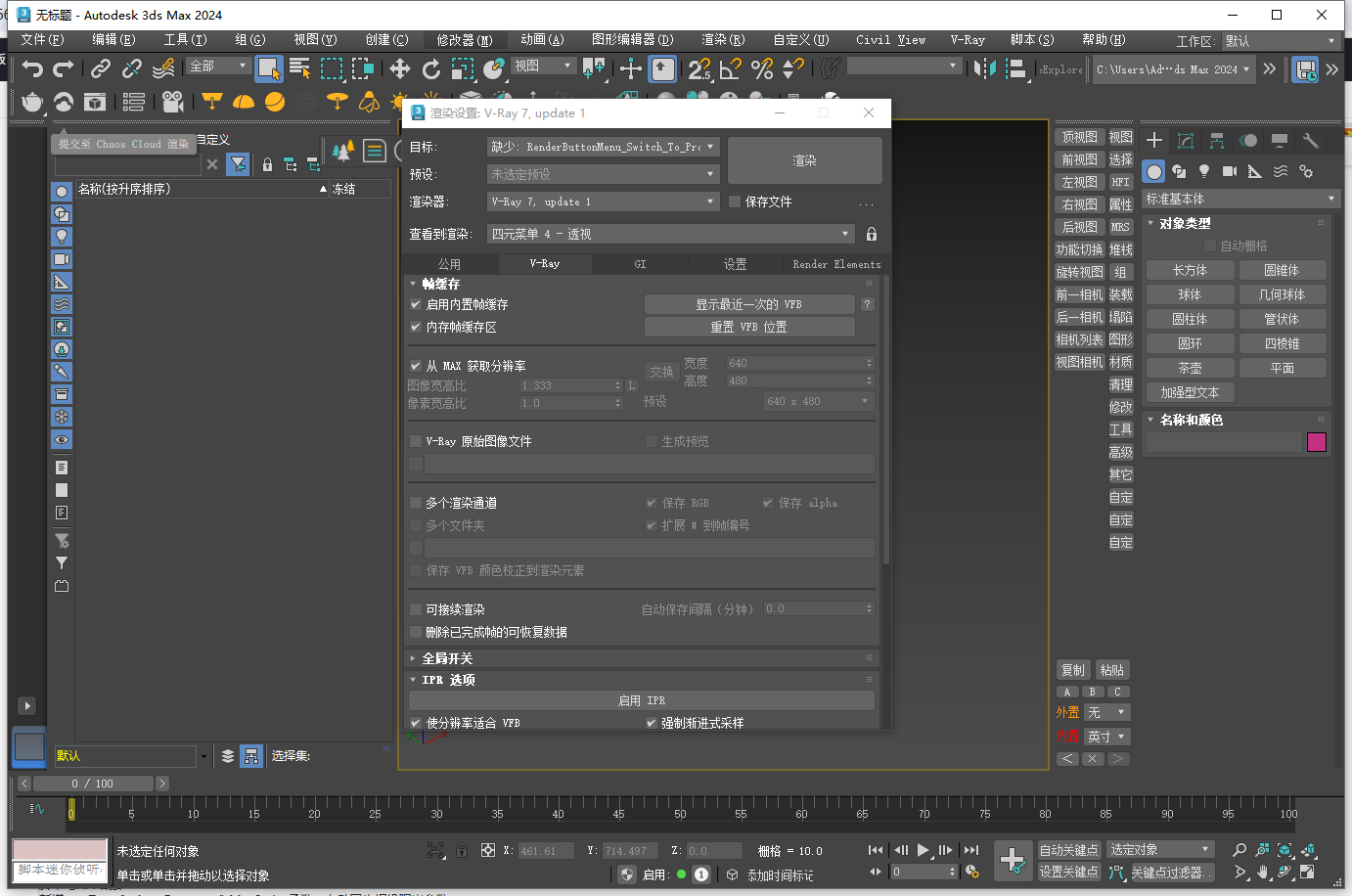Viewport: 1352px width, 896px height.
Task: Click the teapot render icon
Action: click(32, 102)
